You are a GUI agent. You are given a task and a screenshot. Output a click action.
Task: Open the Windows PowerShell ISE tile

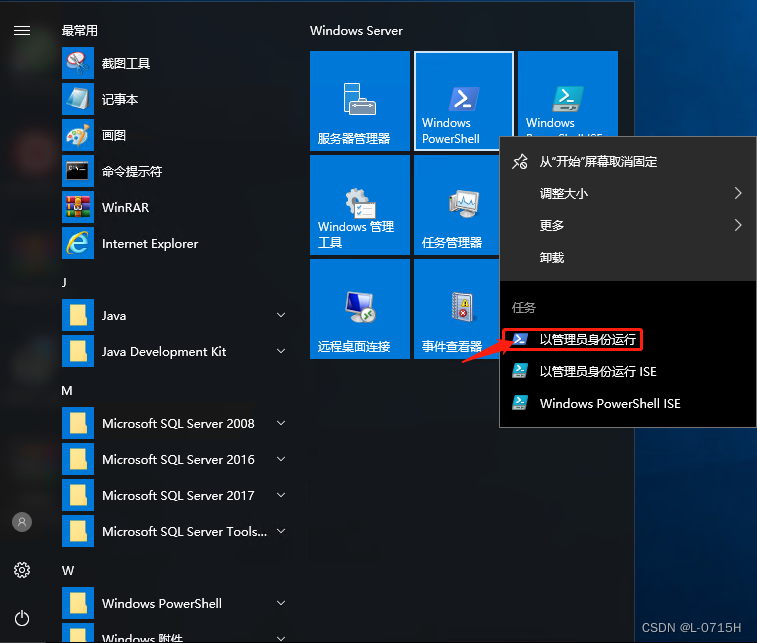pos(568,94)
